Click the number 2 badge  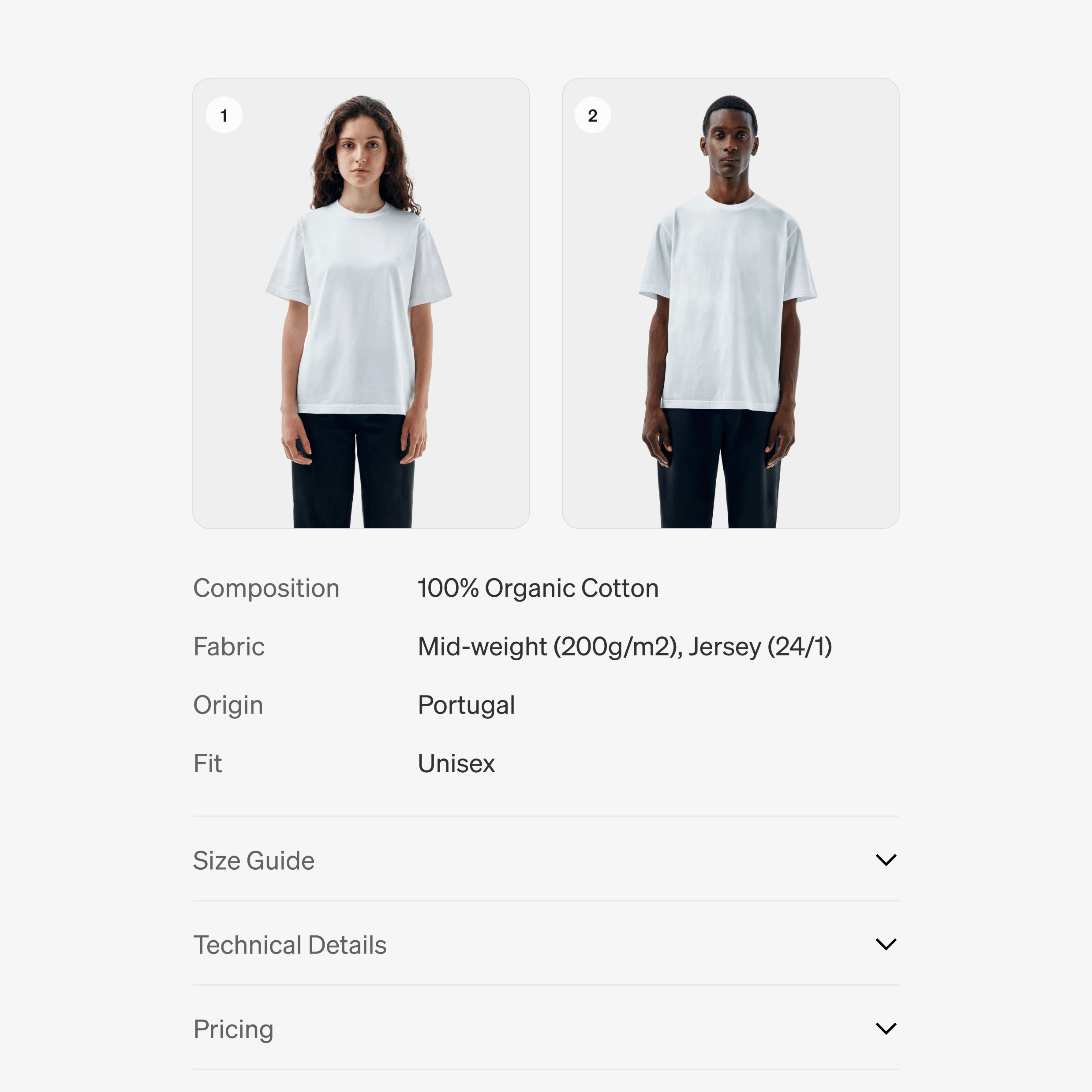[x=592, y=115]
